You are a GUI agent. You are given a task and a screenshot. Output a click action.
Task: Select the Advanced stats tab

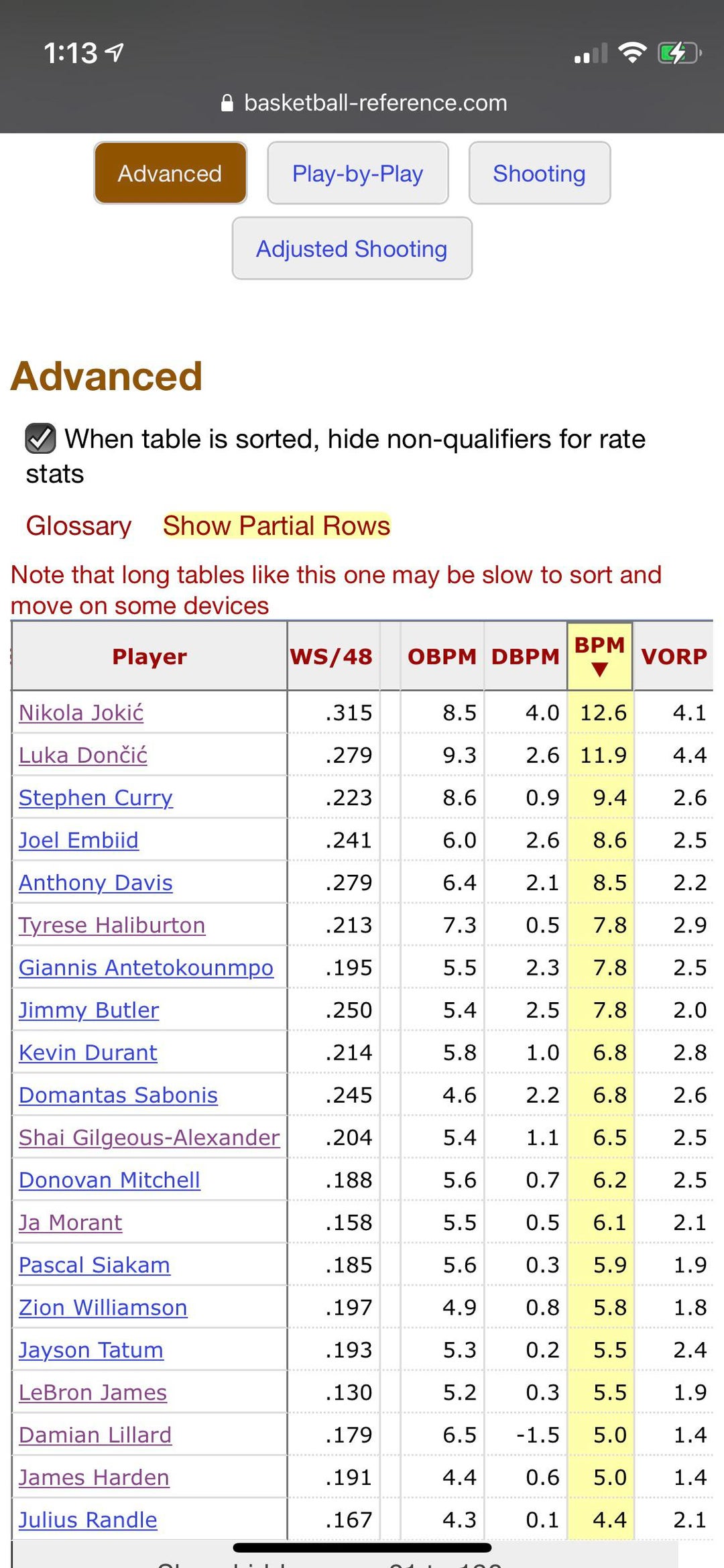click(170, 174)
